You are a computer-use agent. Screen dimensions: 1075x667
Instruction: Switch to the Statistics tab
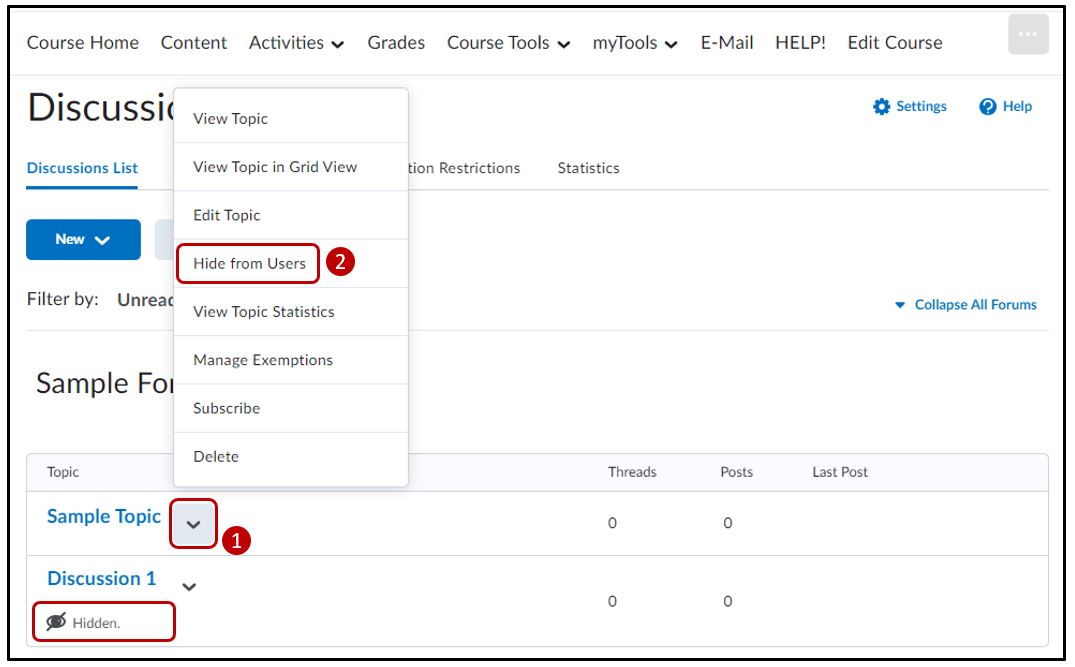pos(588,168)
